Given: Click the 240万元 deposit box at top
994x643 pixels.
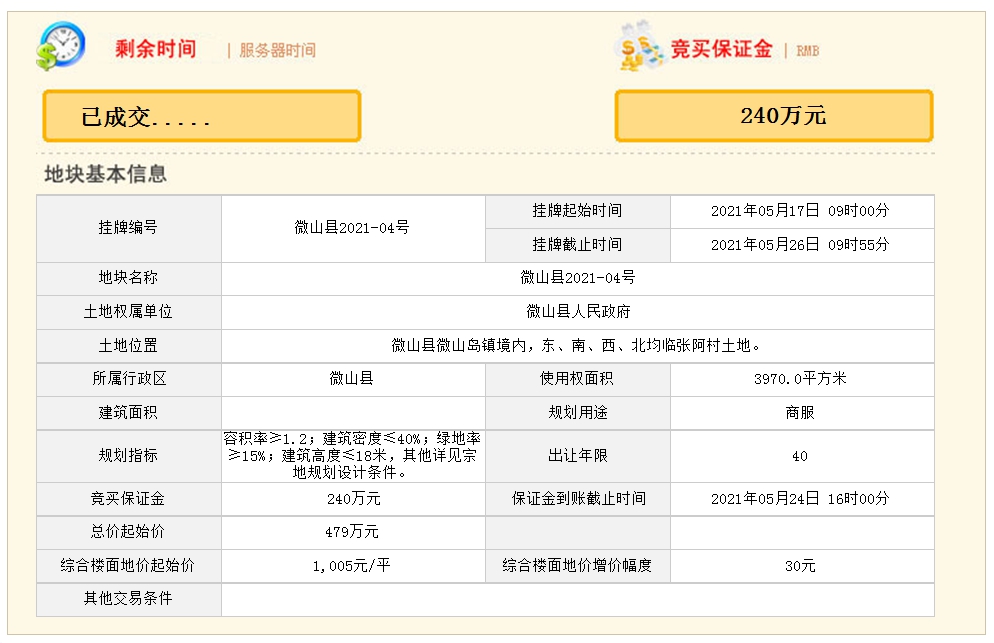Looking at the screenshot, I should pos(774,116).
